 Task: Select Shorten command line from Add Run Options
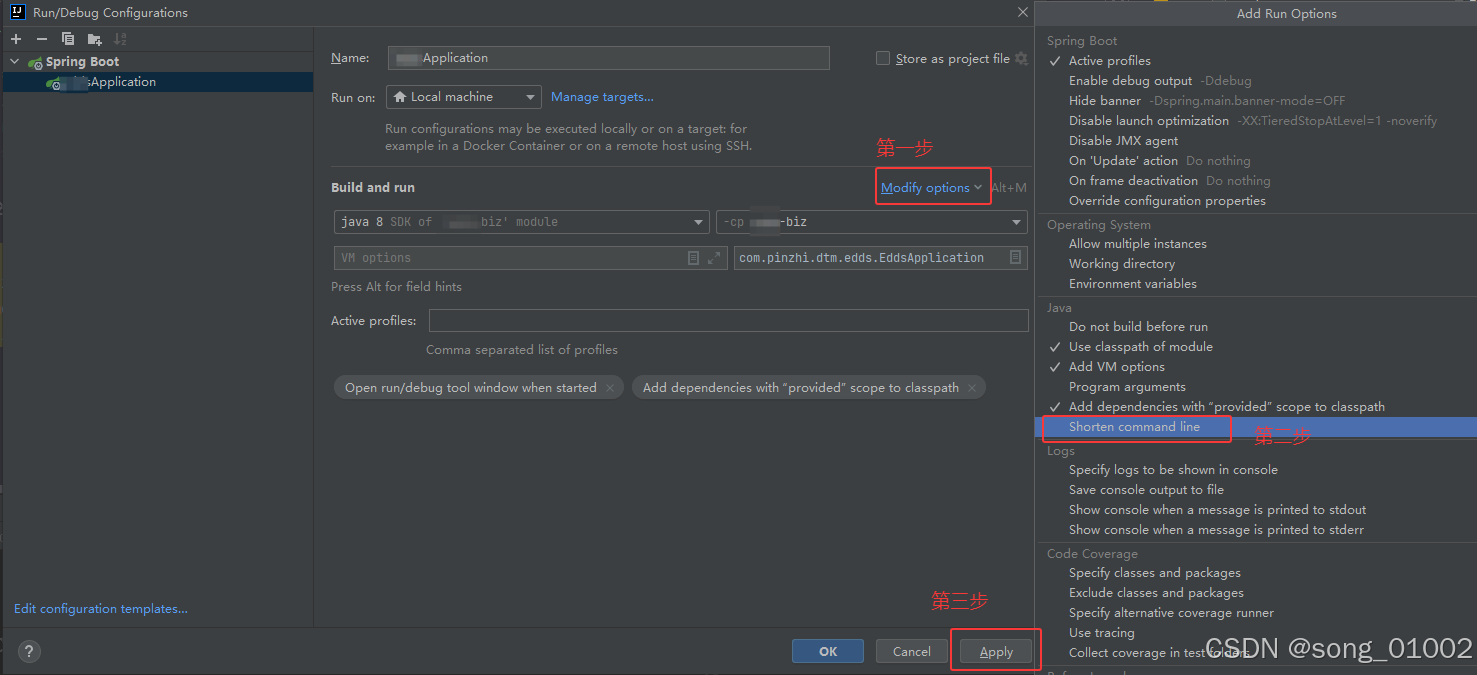coord(1136,427)
